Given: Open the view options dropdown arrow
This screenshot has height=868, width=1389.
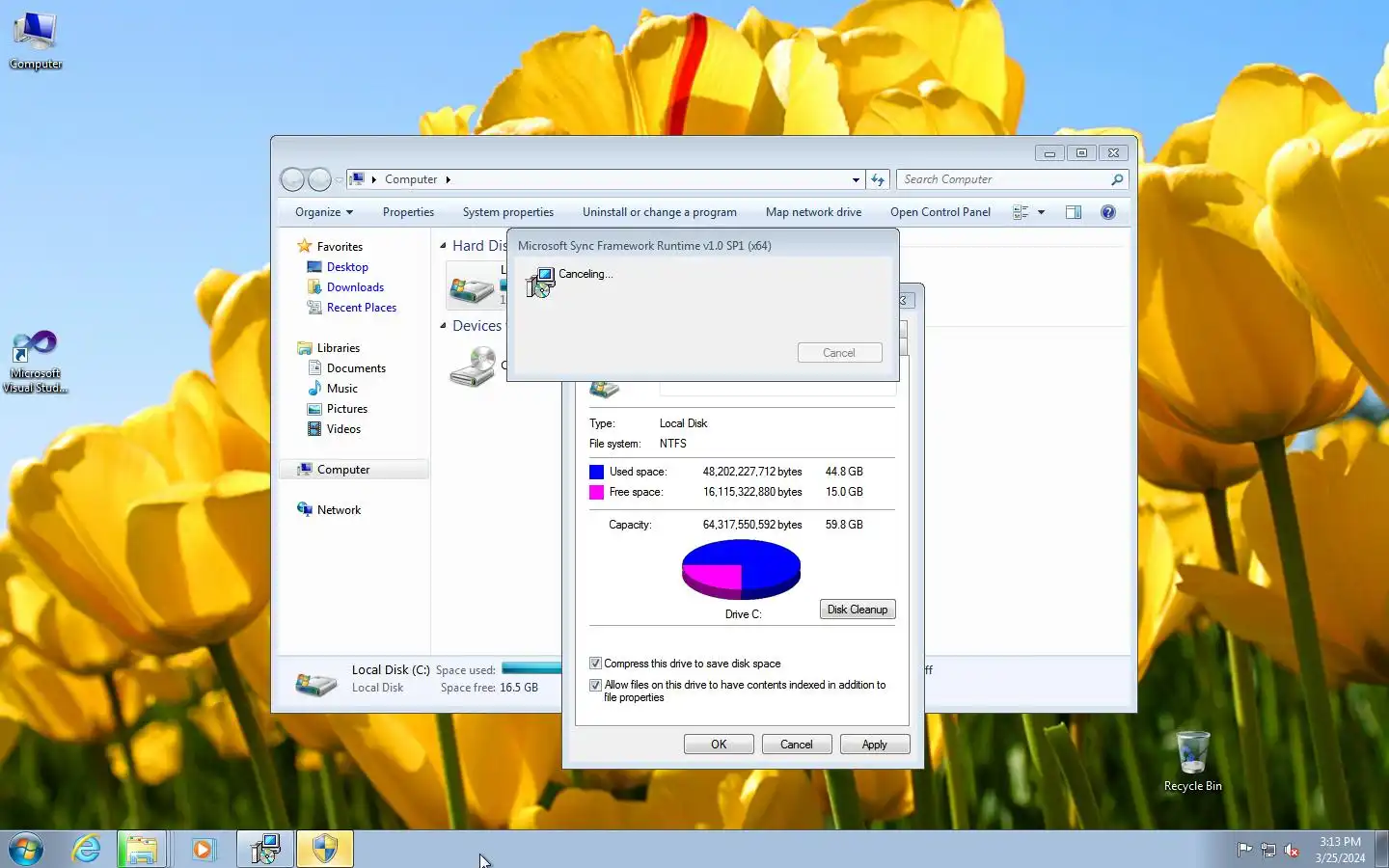Looking at the screenshot, I should (1042, 212).
